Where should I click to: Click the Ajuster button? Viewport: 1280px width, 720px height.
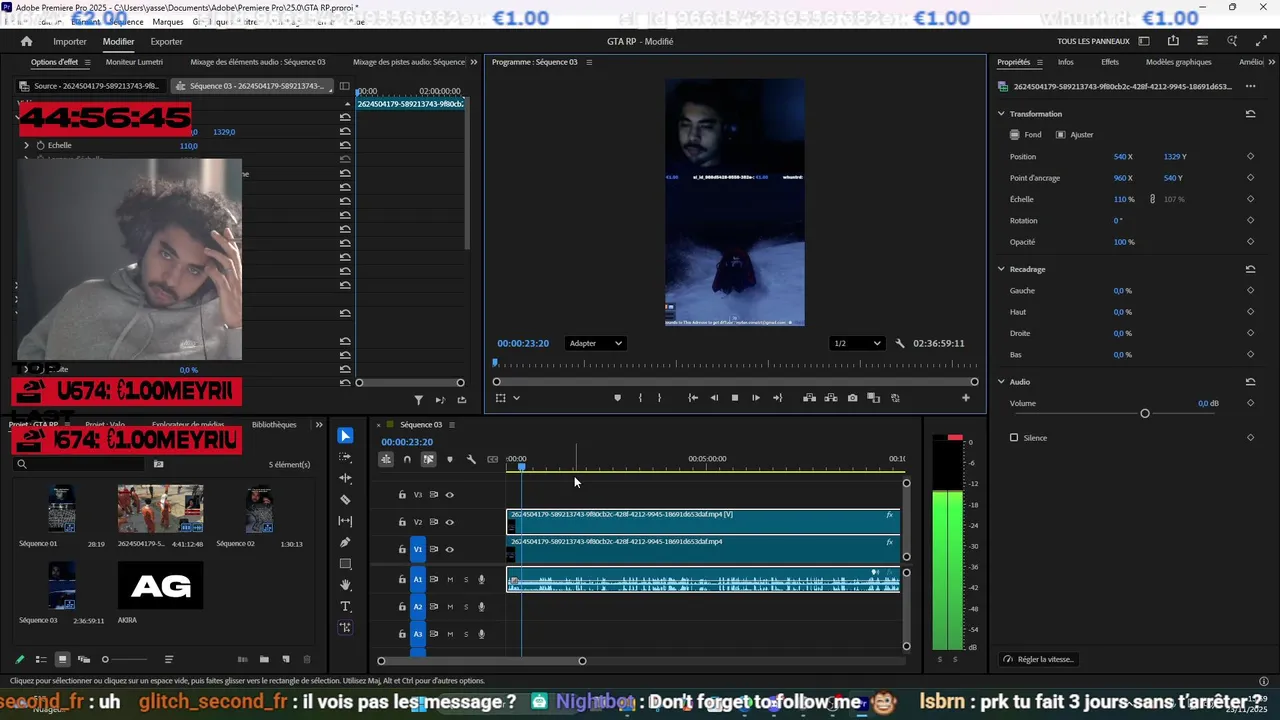coord(1074,134)
